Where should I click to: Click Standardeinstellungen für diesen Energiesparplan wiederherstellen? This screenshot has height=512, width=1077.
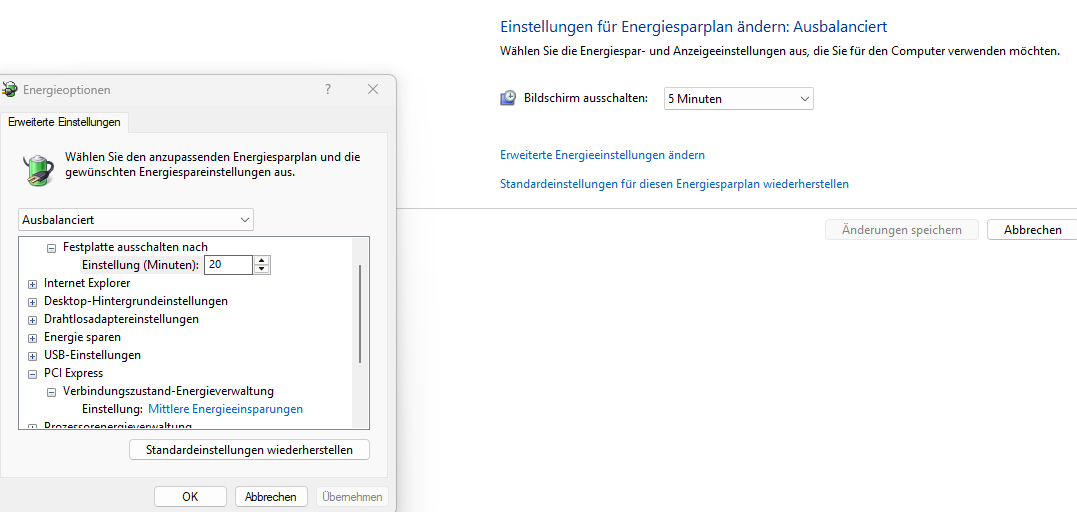(674, 184)
